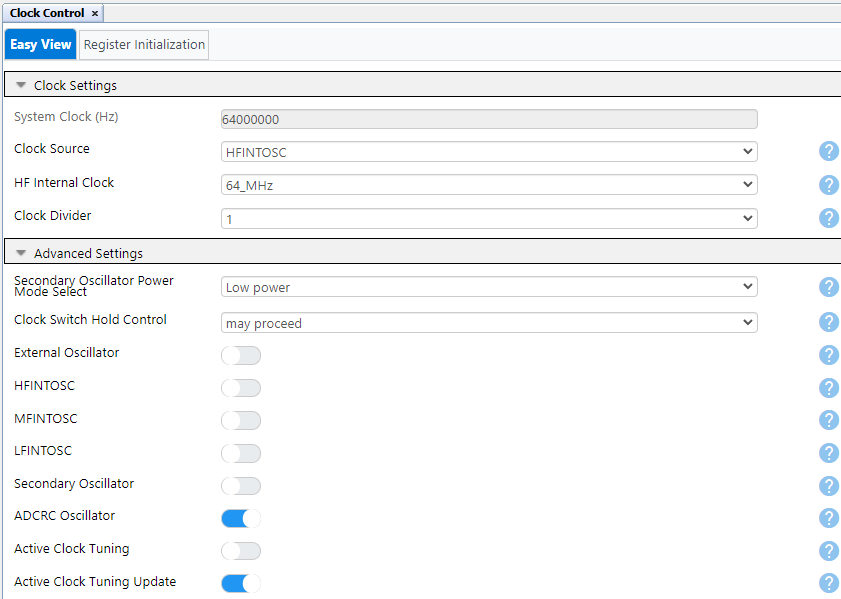Turn off Active Clock Tuning Update

(x=240, y=583)
